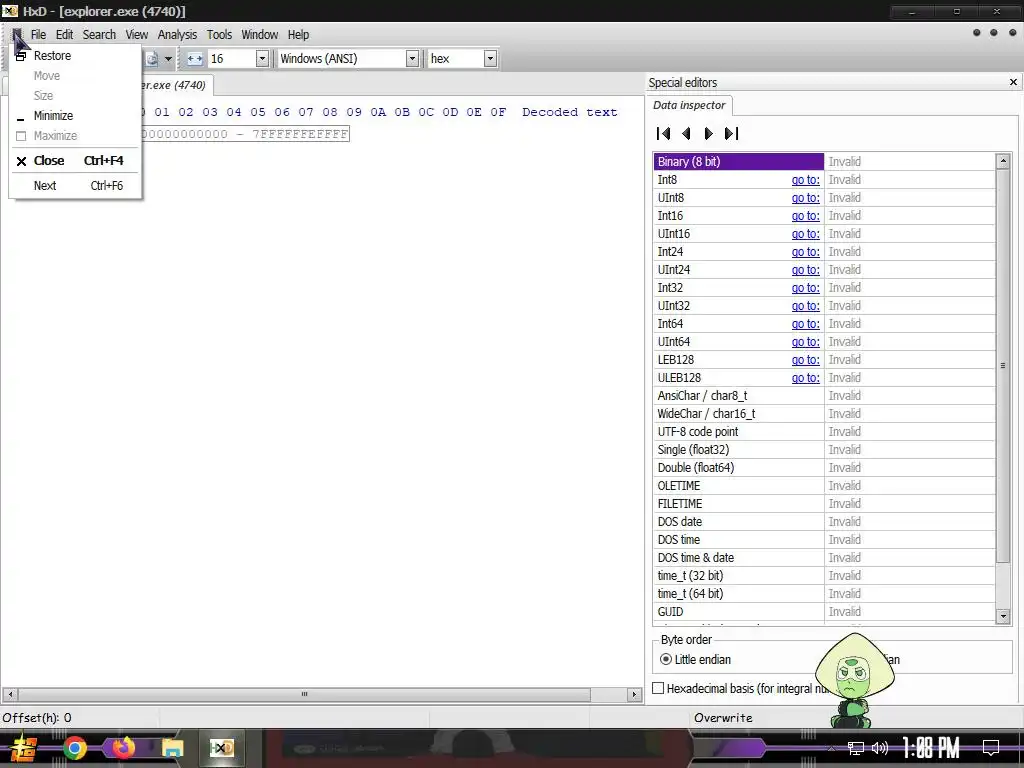This screenshot has height=768, width=1024.
Task: Click the go to link for ULEB128
Action: [805, 377]
